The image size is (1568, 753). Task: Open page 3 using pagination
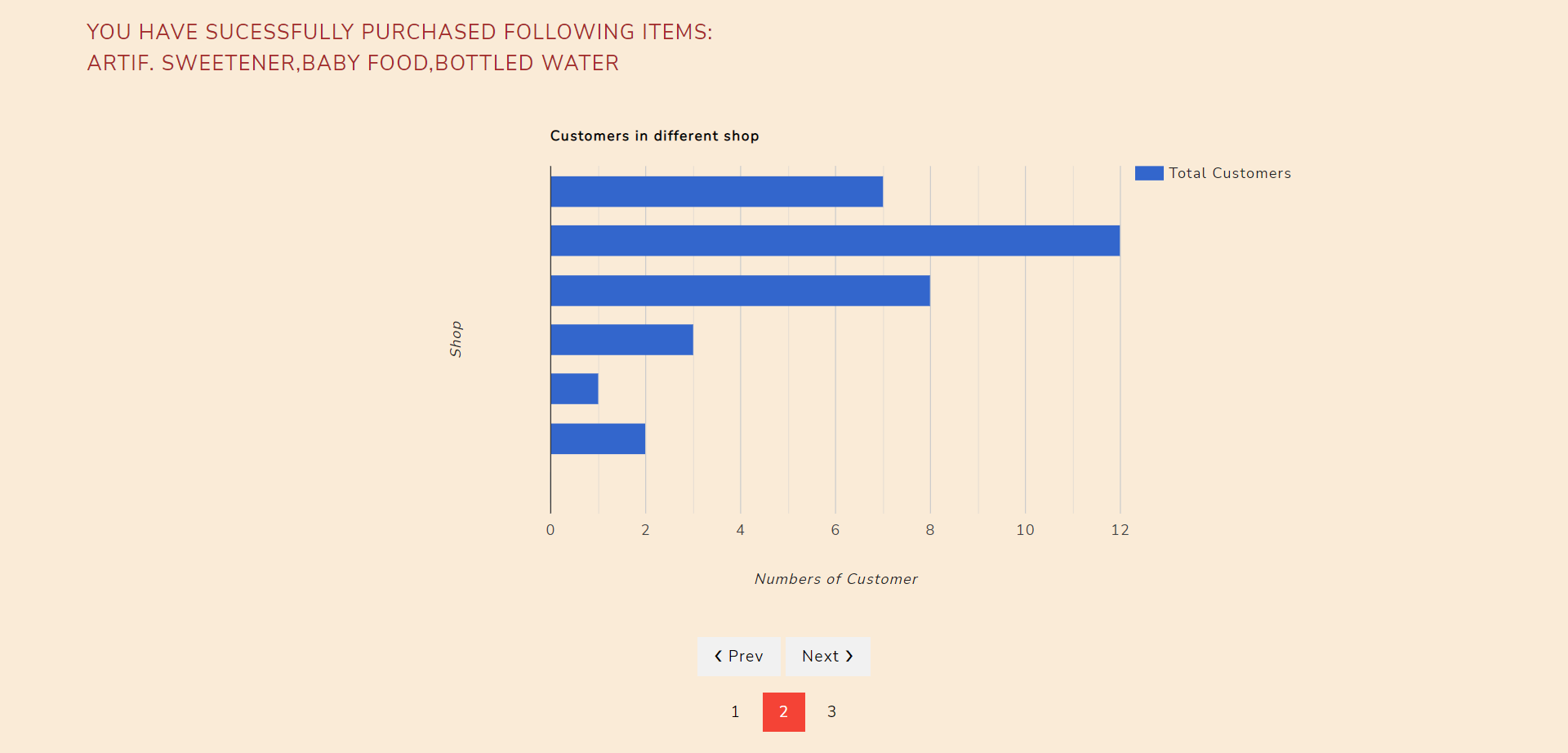(x=831, y=711)
